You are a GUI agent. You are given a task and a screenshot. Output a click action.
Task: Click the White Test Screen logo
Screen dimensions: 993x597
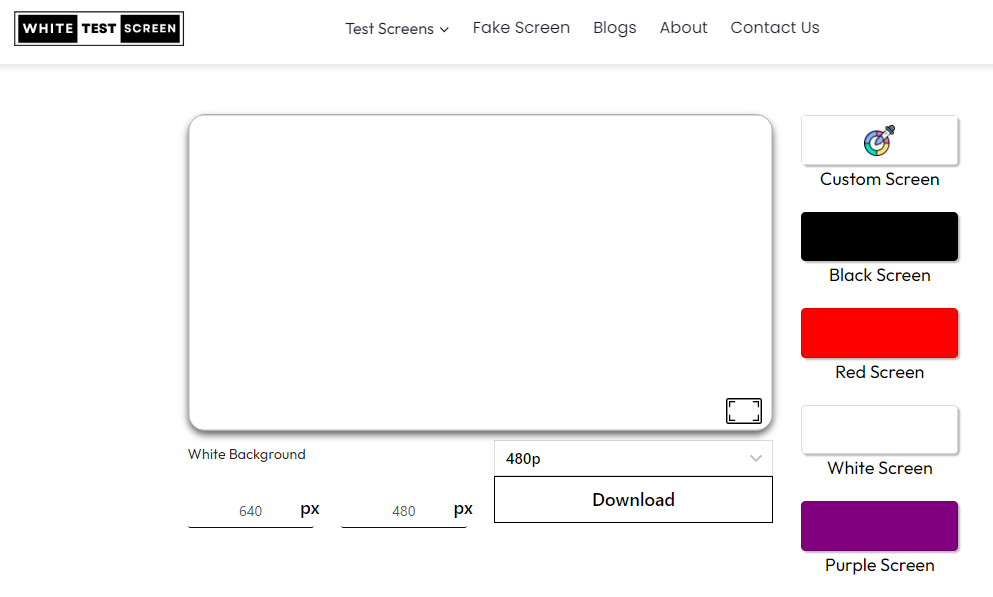coord(98,29)
